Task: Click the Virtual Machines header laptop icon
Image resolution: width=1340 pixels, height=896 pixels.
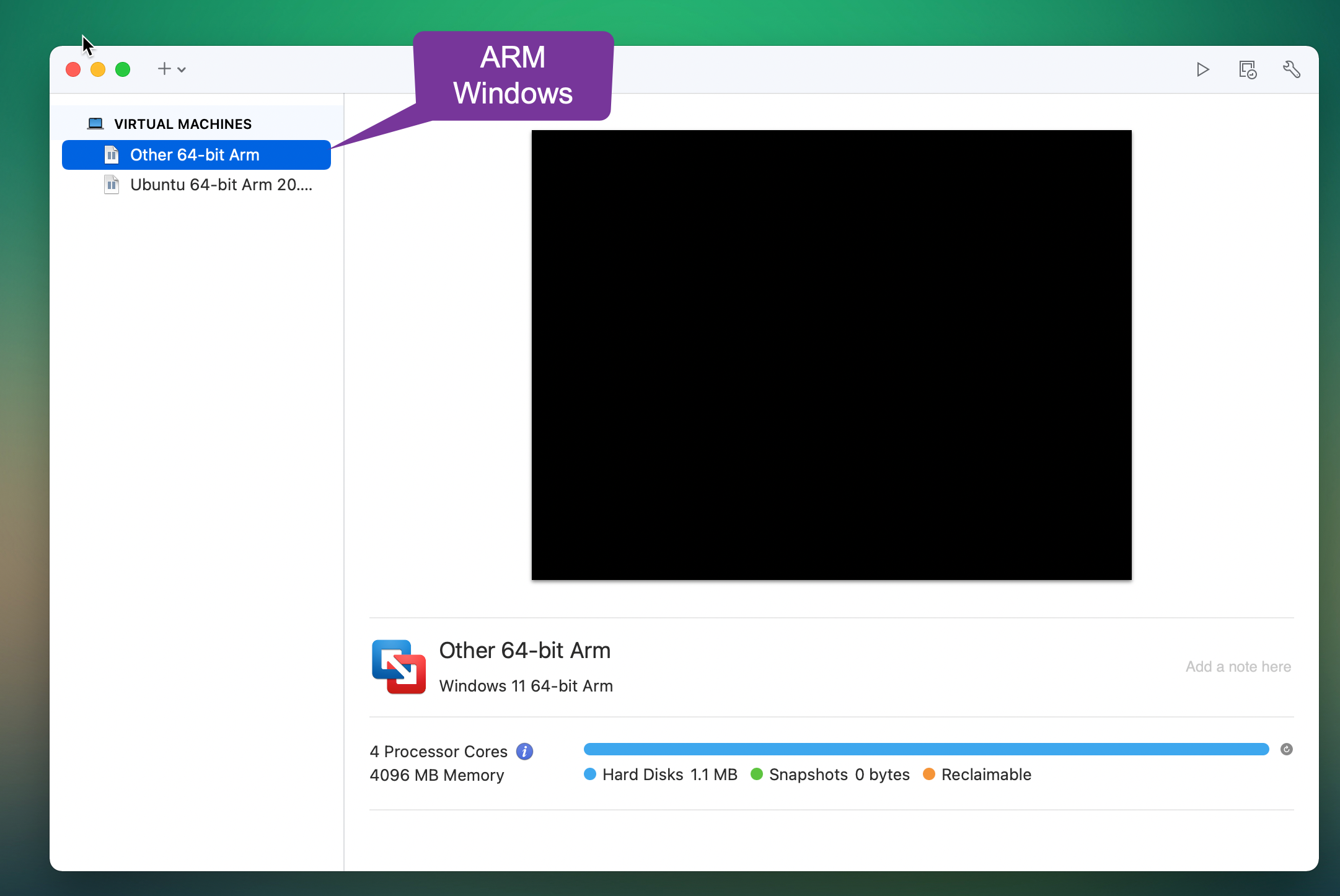Action: (95, 123)
